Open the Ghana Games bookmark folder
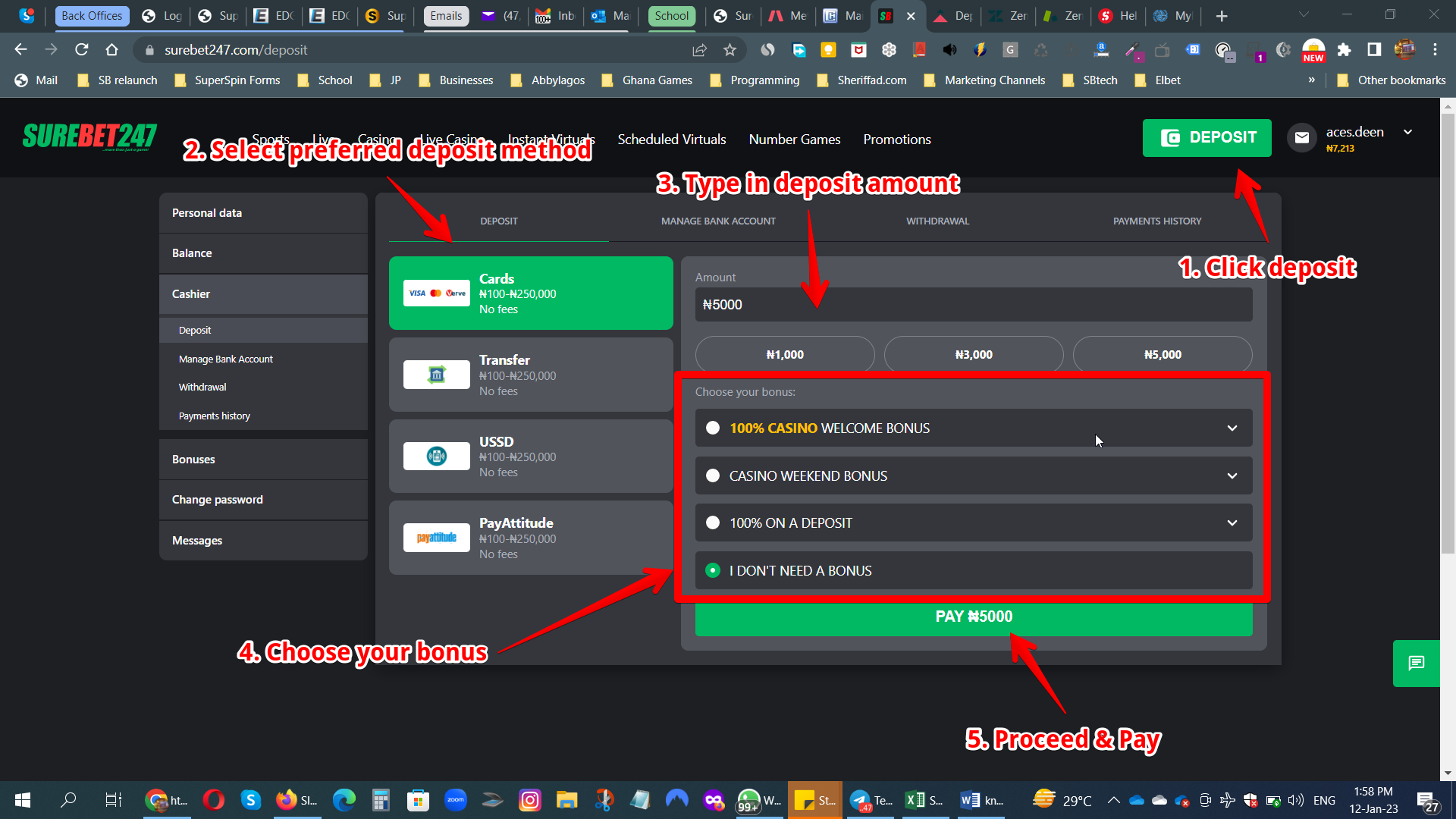 coord(647,80)
